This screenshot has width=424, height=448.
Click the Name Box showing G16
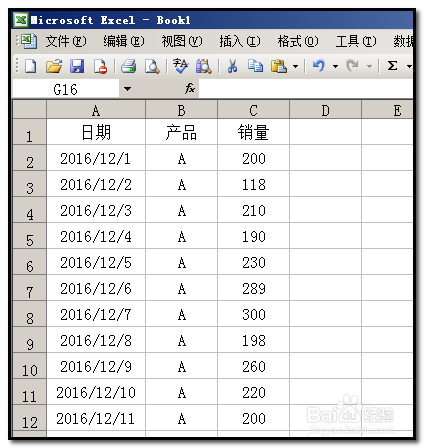(66, 89)
